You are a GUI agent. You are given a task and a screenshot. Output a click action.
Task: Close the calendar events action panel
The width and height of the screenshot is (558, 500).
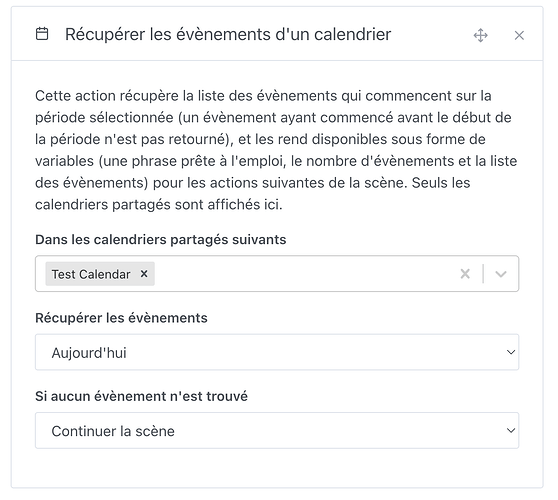(519, 35)
